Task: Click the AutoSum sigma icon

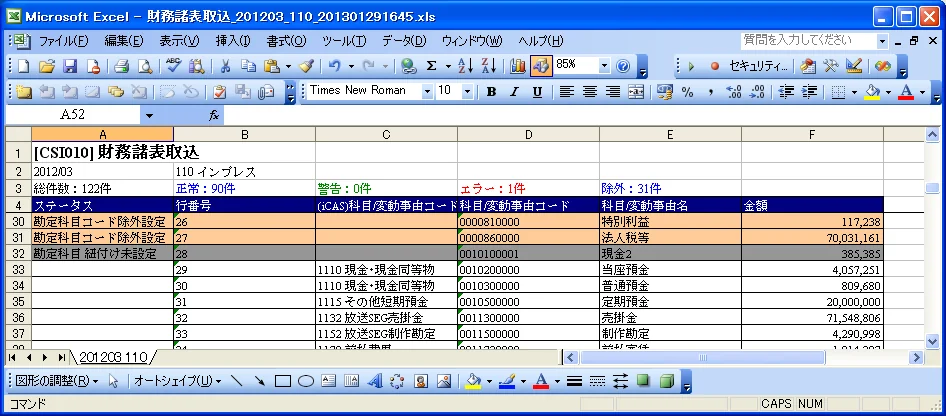Action: (431, 66)
